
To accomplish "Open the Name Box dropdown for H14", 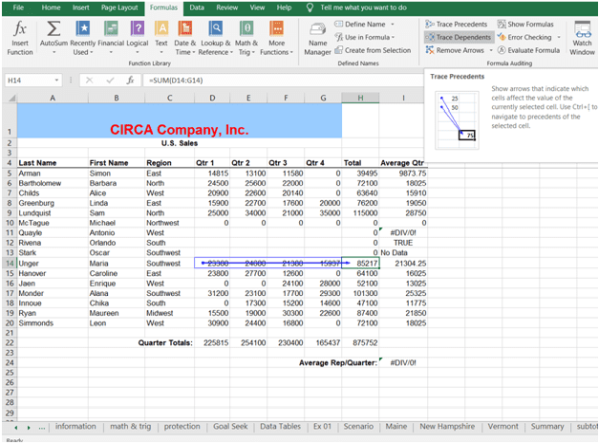I will 55,78.
